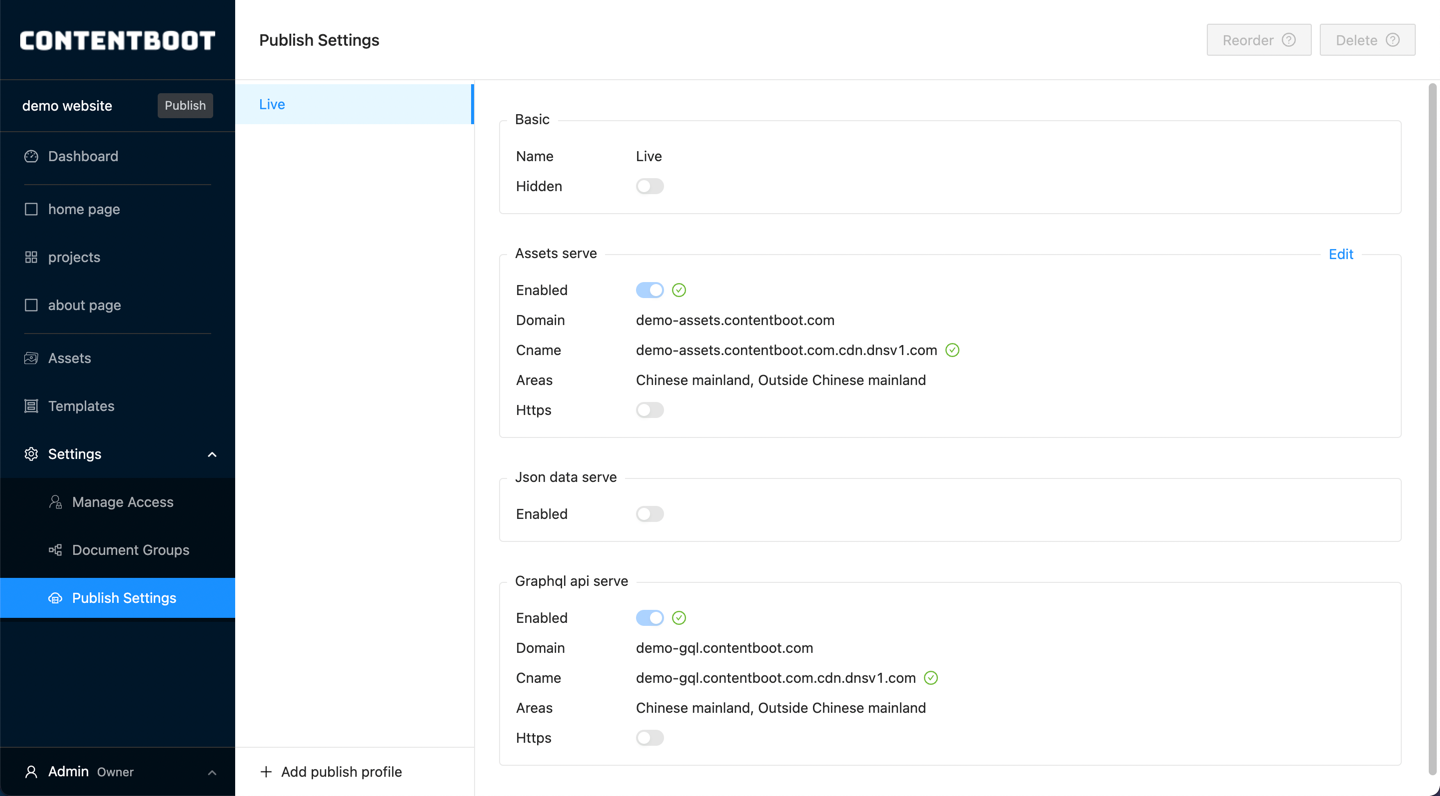Click the Owner role label
The width and height of the screenshot is (1440, 796).
coord(115,772)
